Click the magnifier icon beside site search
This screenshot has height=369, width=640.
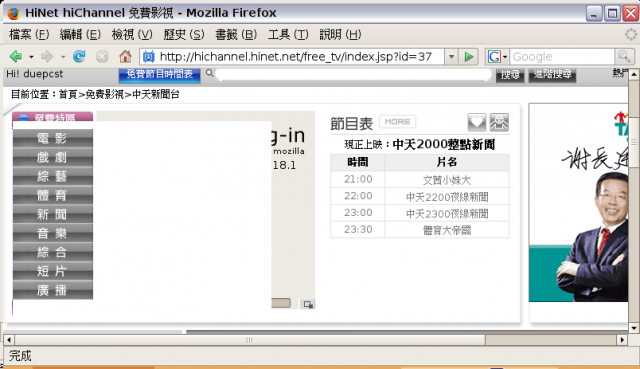pyautogui.click(x=209, y=73)
